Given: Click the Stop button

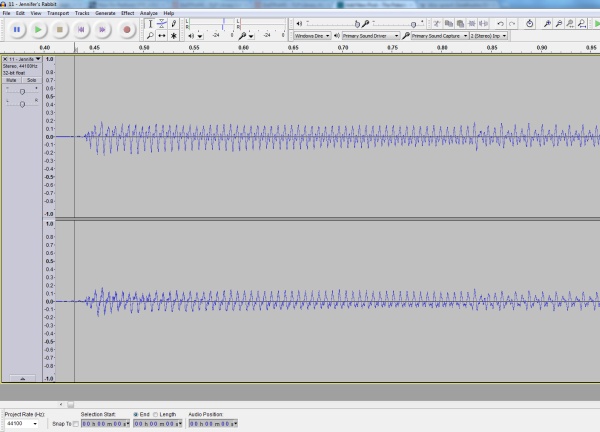Looking at the screenshot, I should [60, 30].
